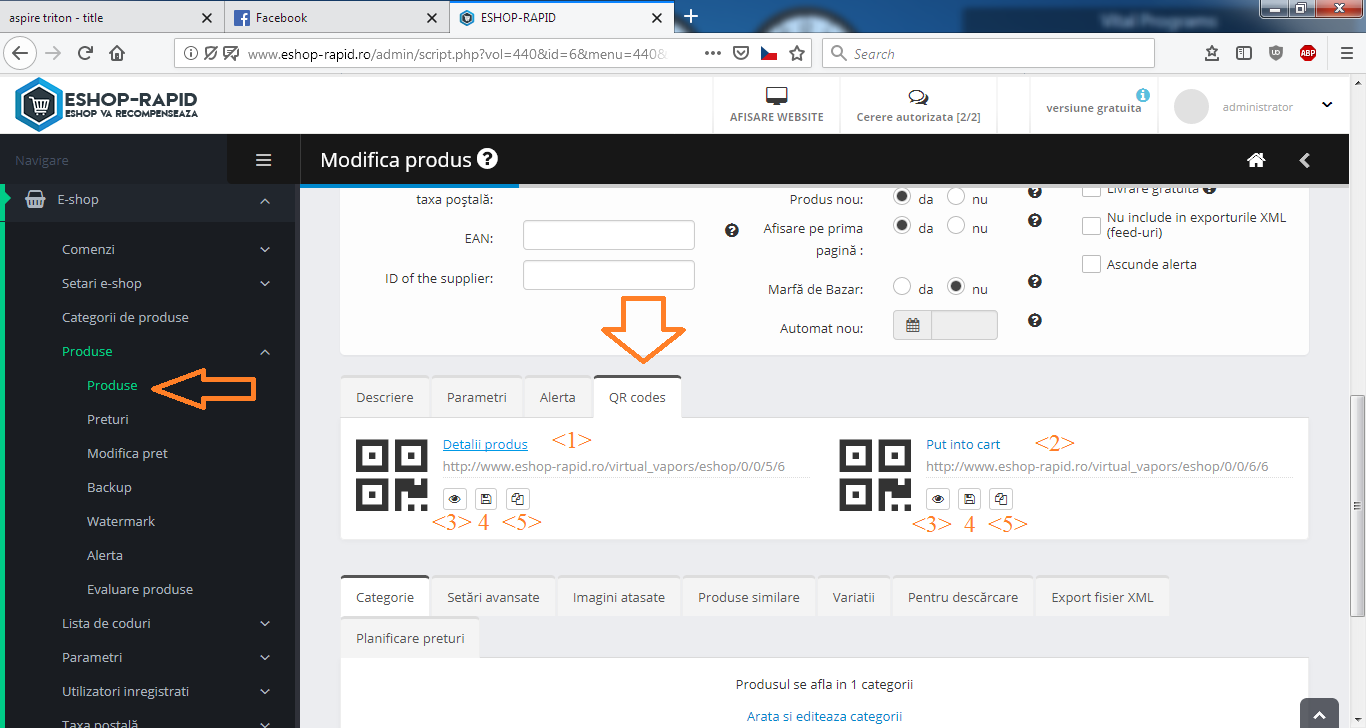Open Modifica pret in sidebar

point(127,453)
